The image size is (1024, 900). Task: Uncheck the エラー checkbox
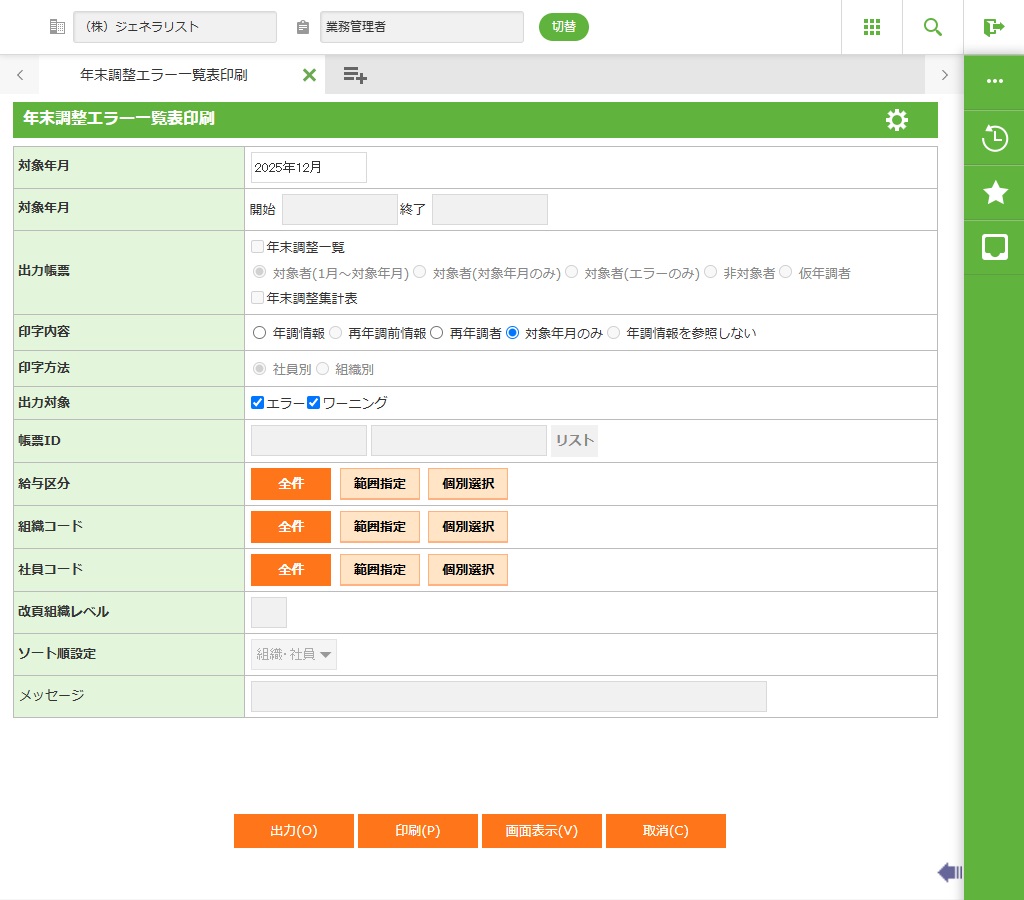click(x=258, y=403)
